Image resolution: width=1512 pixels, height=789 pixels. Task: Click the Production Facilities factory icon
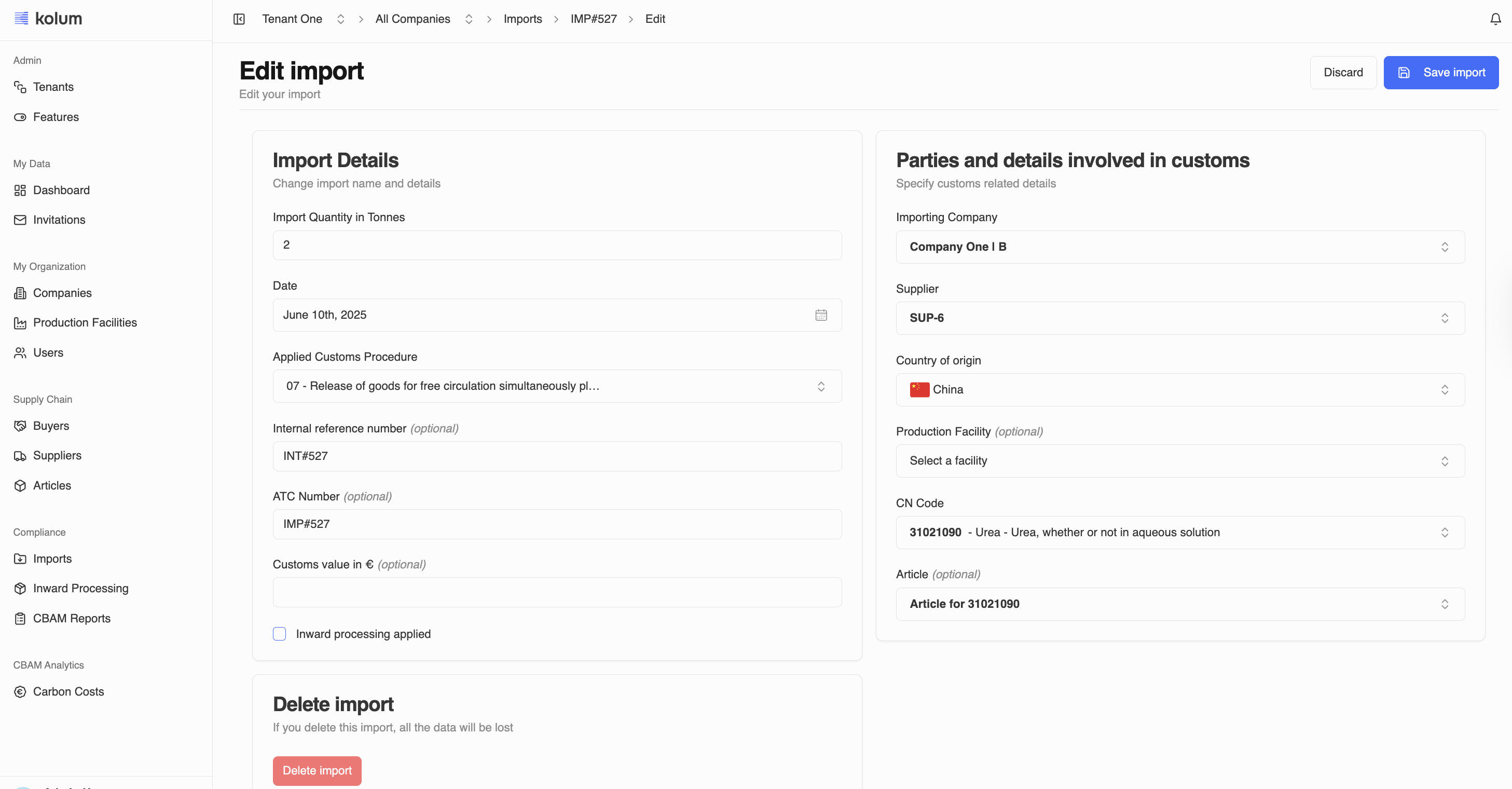(21, 323)
